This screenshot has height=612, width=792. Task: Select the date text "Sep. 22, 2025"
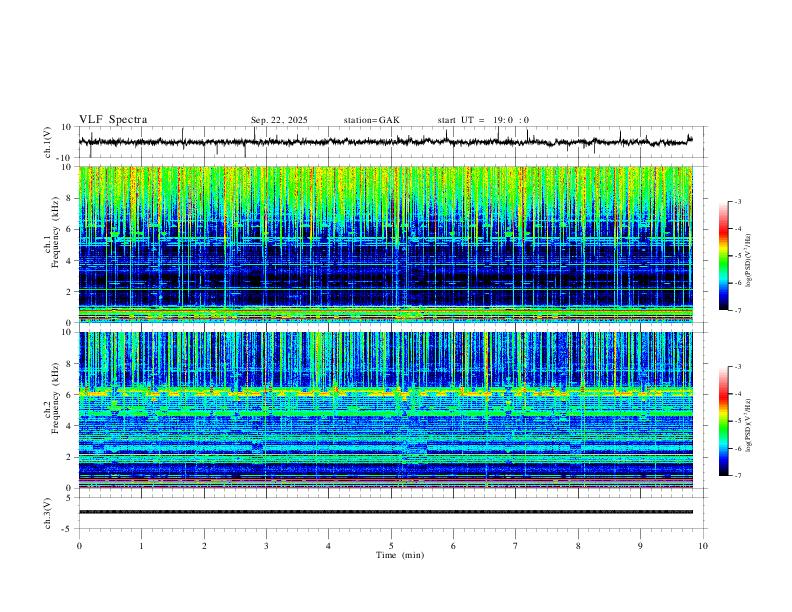pos(279,120)
